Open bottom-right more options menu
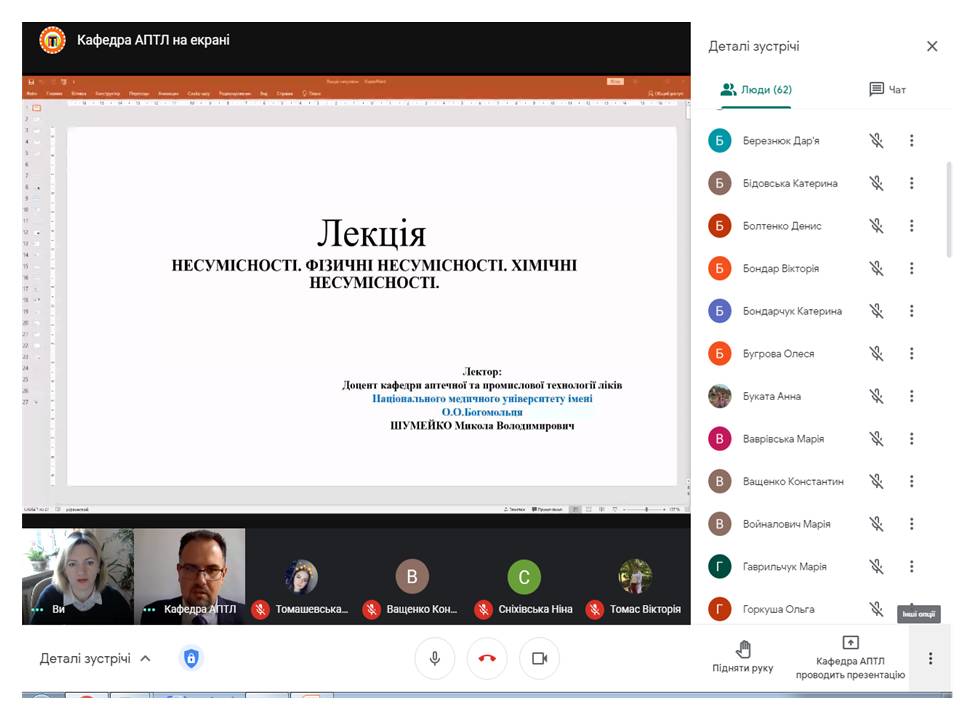 [x=931, y=658]
